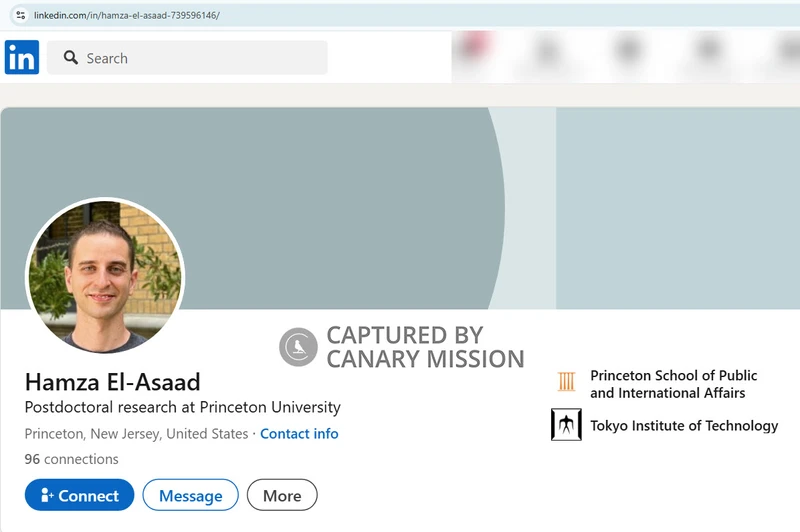Click the profile banner background image

(x=400, y=208)
